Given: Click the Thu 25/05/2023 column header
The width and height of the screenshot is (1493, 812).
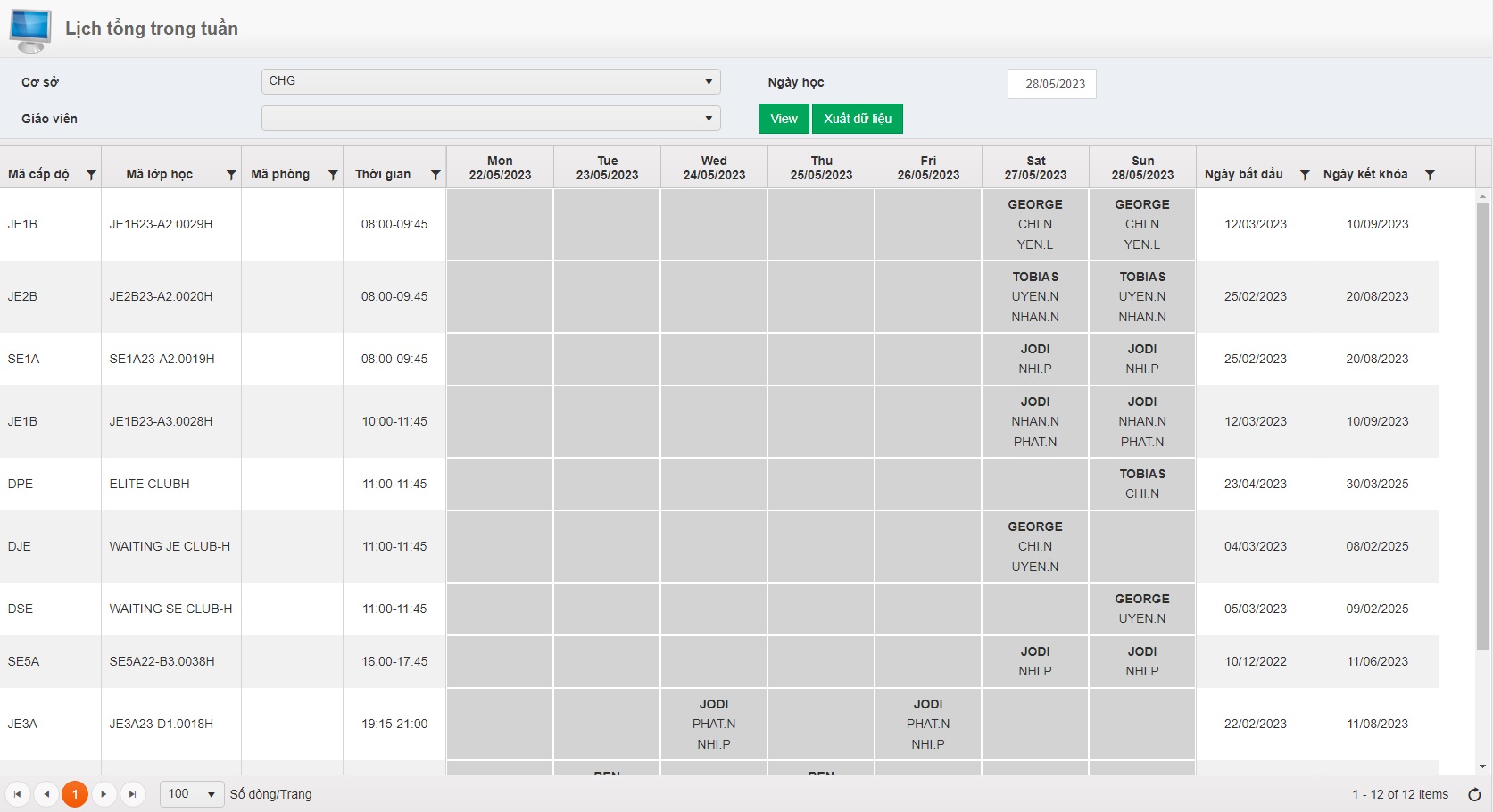Looking at the screenshot, I should click(x=821, y=168).
